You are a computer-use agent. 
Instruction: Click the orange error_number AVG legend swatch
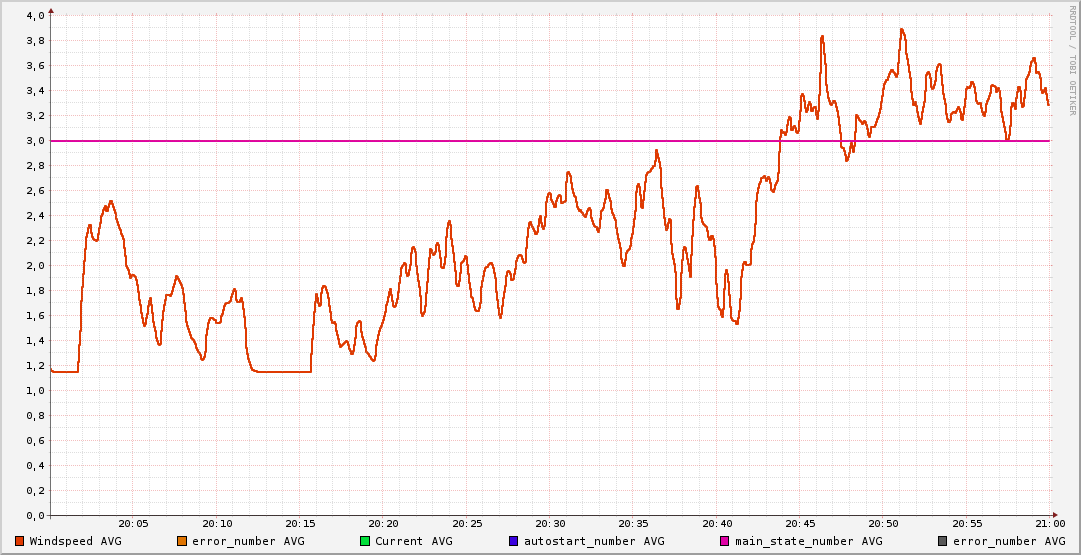point(182,541)
